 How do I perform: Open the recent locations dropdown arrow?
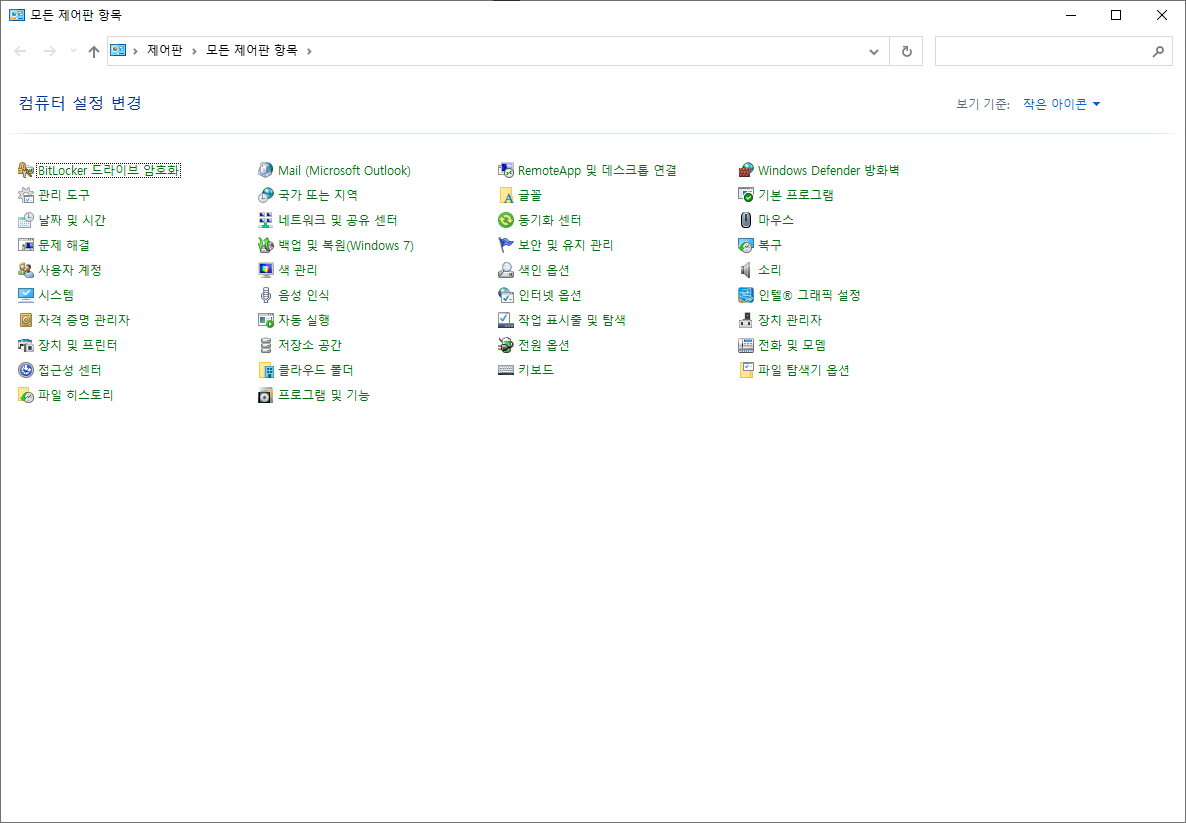73,51
